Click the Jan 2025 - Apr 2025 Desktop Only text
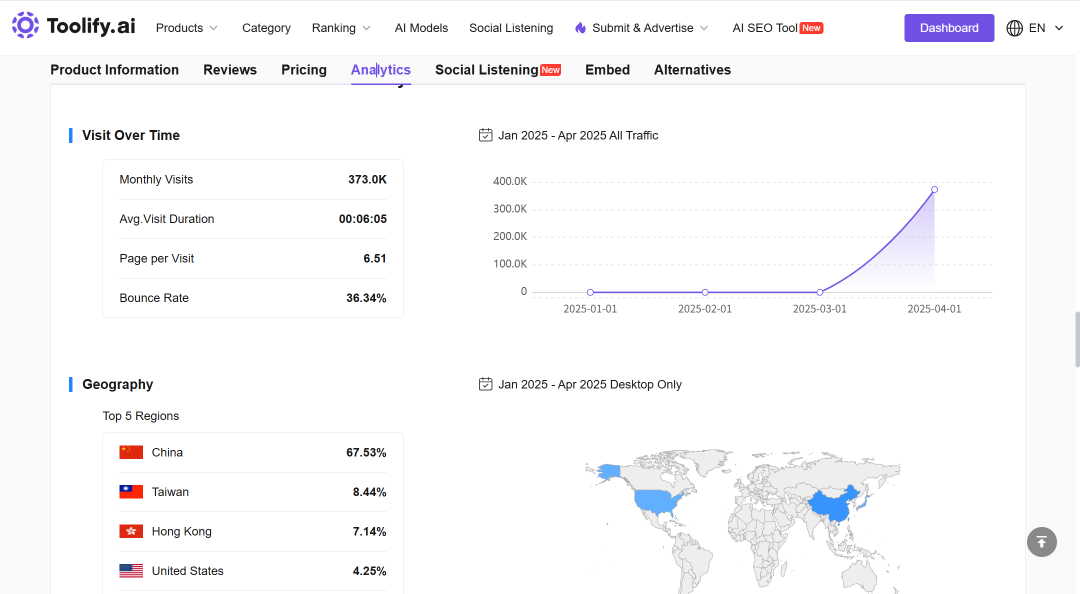 tap(590, 384)
